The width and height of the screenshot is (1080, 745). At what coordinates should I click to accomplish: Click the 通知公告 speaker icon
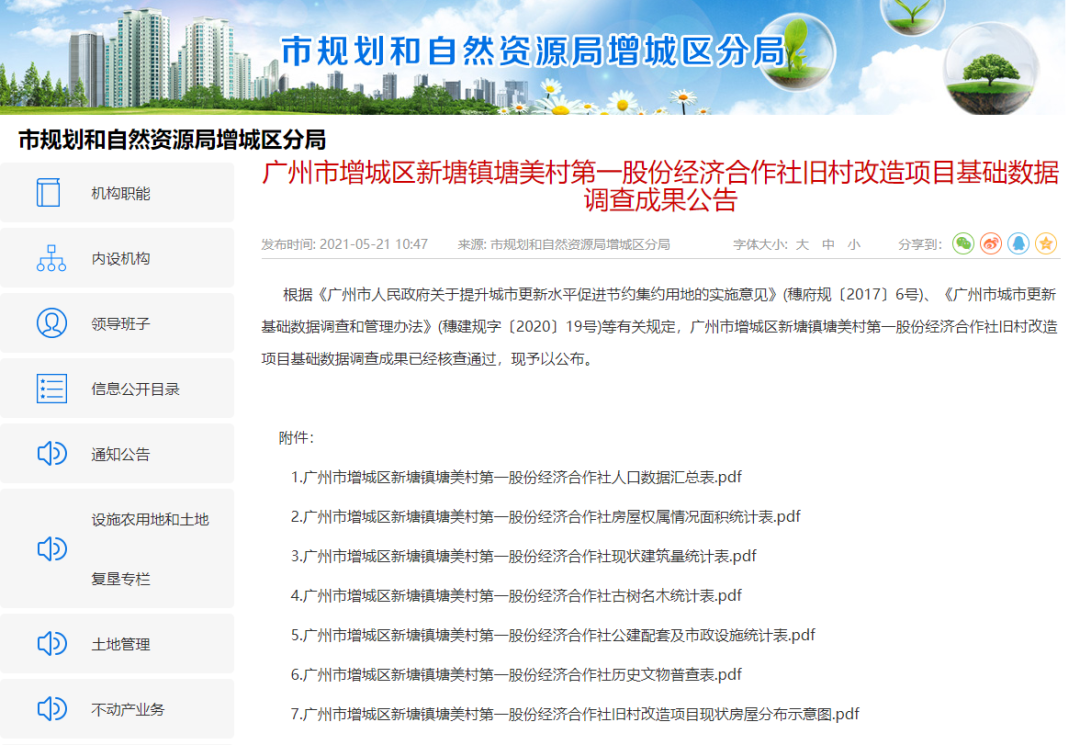click(52, 454)
